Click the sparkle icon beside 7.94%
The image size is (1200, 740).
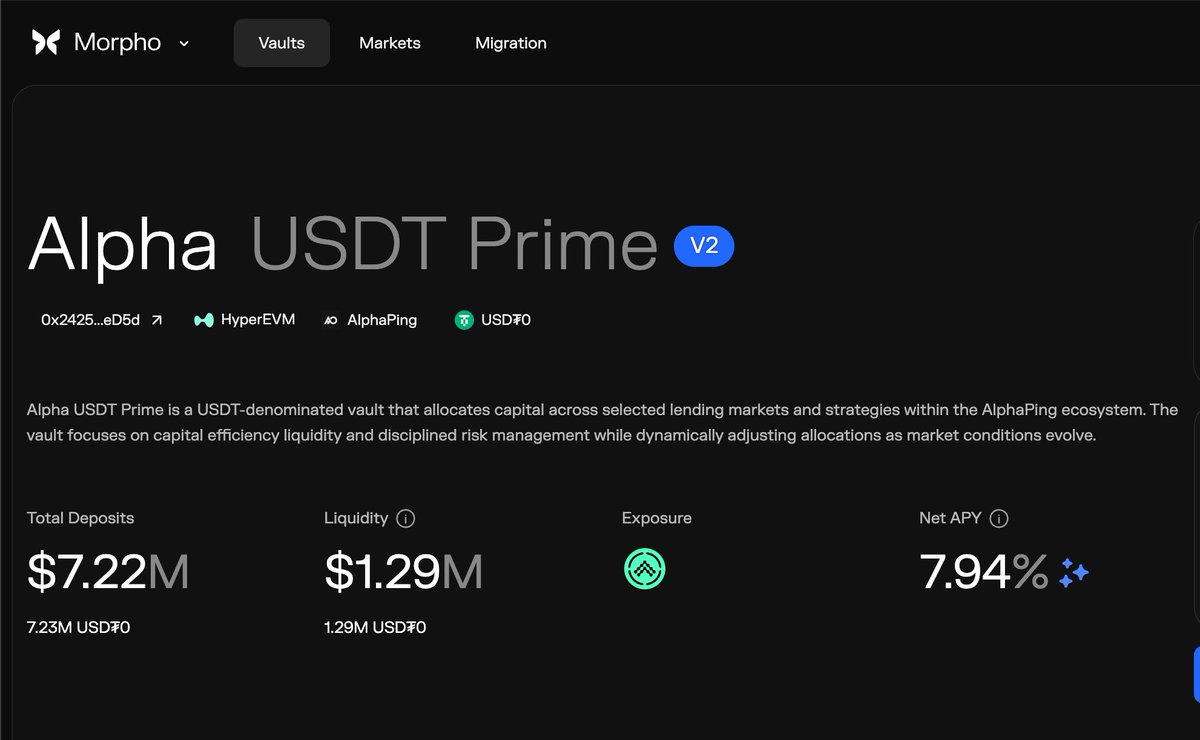coord(1074,572)
